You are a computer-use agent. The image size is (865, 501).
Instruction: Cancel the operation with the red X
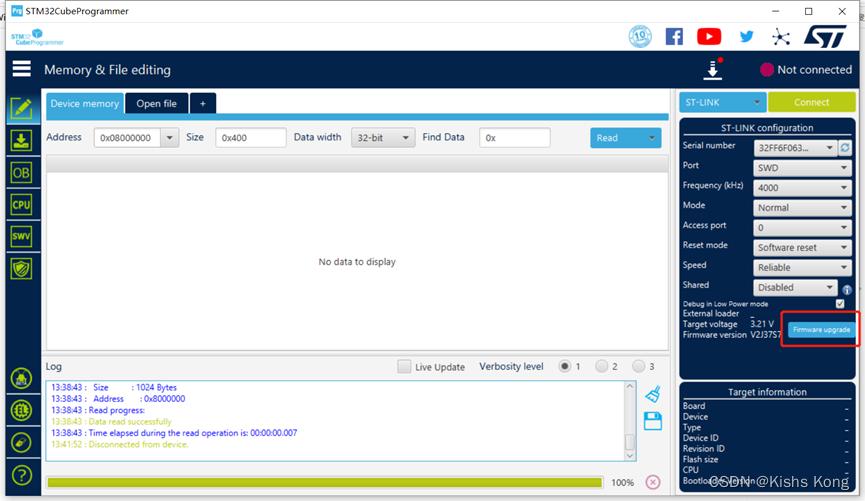pyautogui.click(x=653, y=482)
